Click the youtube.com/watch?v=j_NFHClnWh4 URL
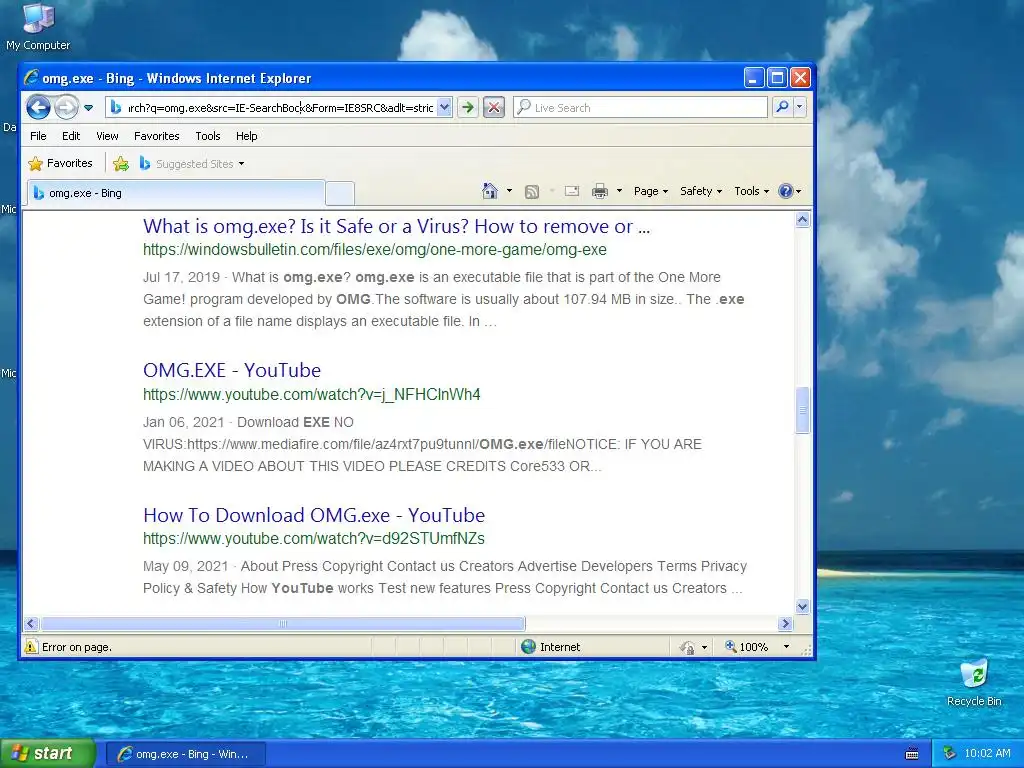 click(x=312, y=394)
